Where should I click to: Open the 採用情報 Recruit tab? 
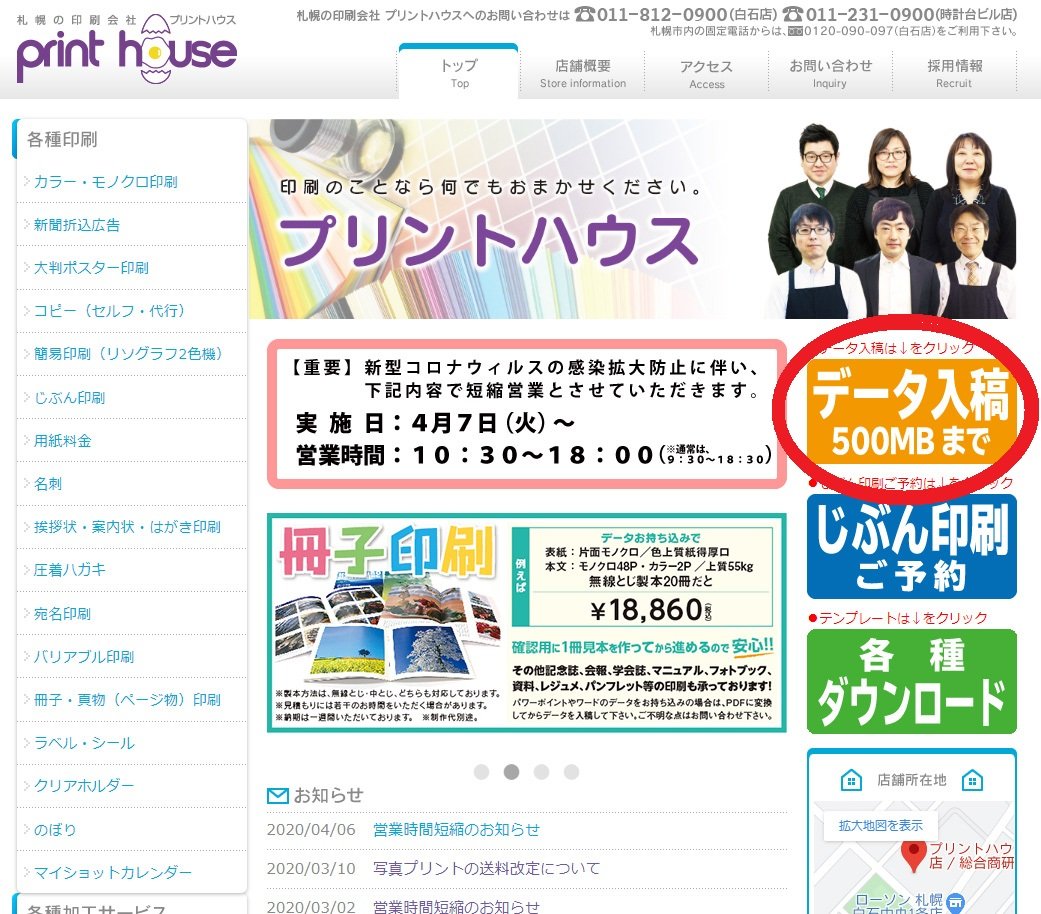(x=954, y=73)
